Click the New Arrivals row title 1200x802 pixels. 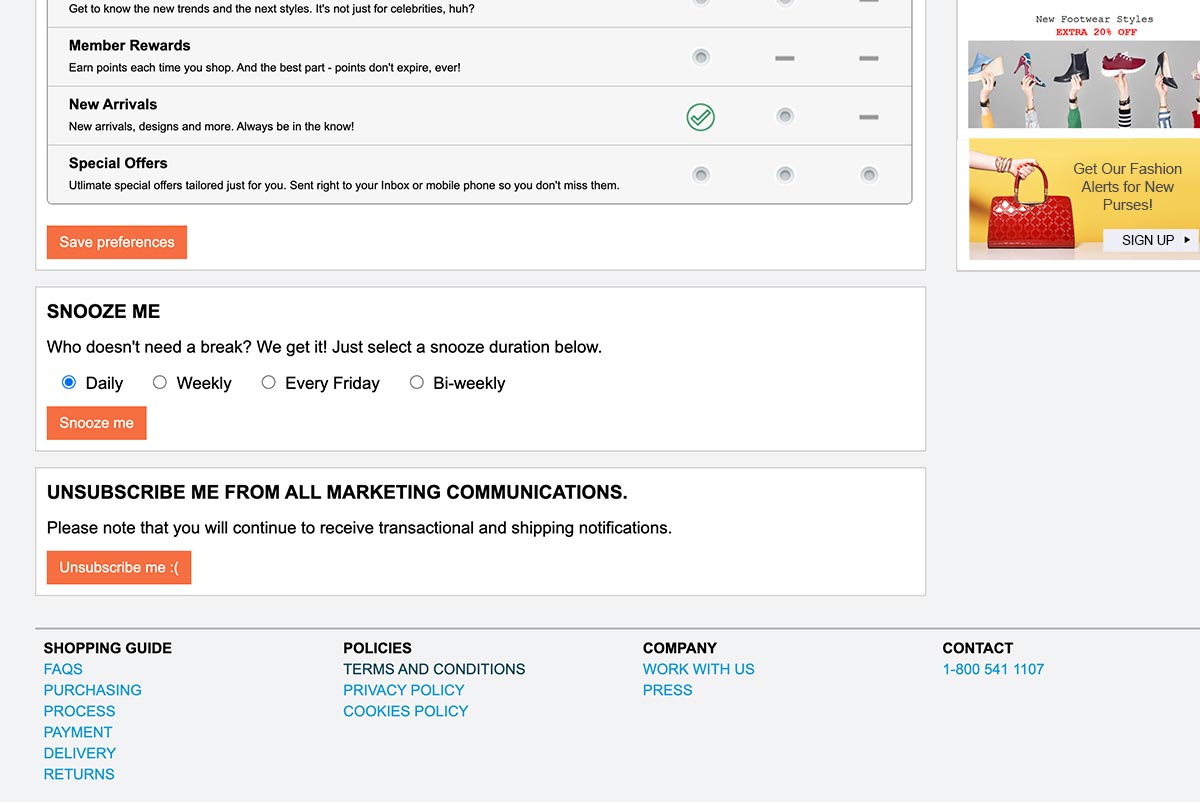[113, 104]
